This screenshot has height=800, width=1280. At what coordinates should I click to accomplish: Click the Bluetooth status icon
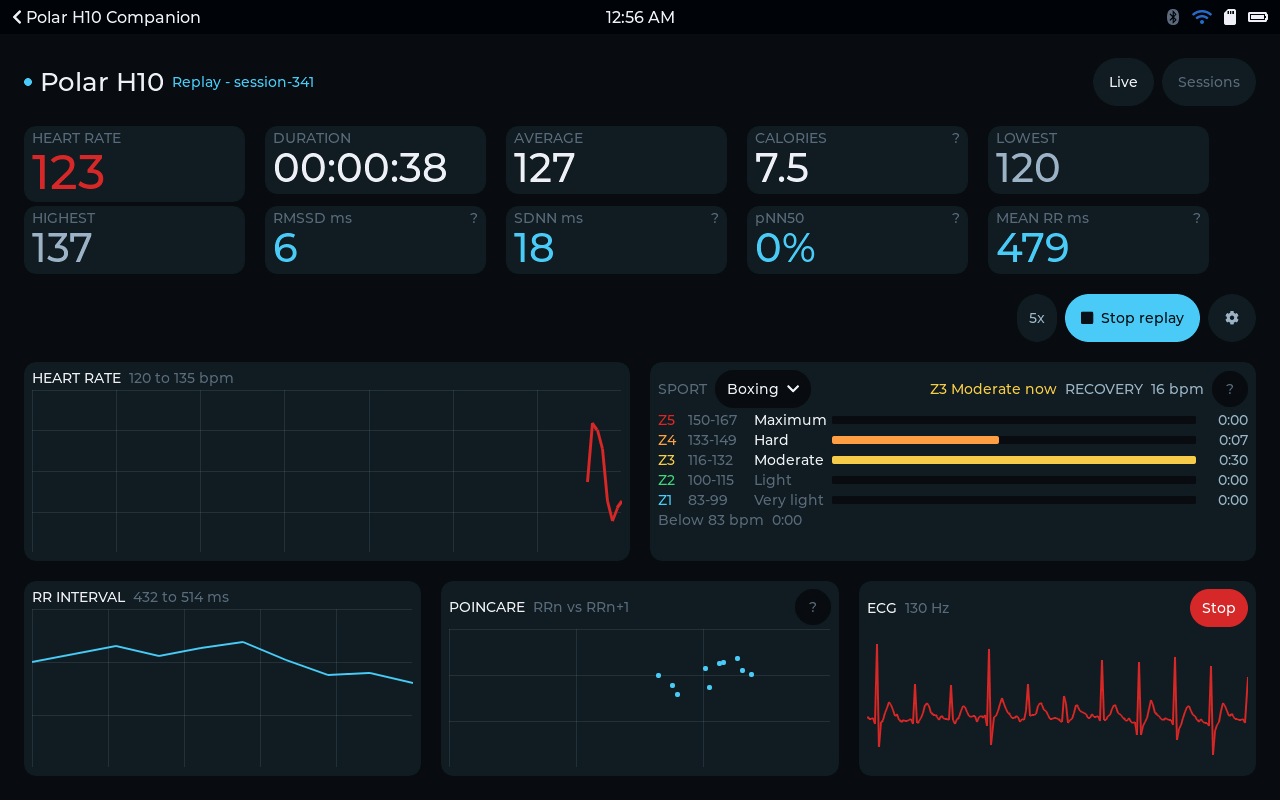point(1173,17)
